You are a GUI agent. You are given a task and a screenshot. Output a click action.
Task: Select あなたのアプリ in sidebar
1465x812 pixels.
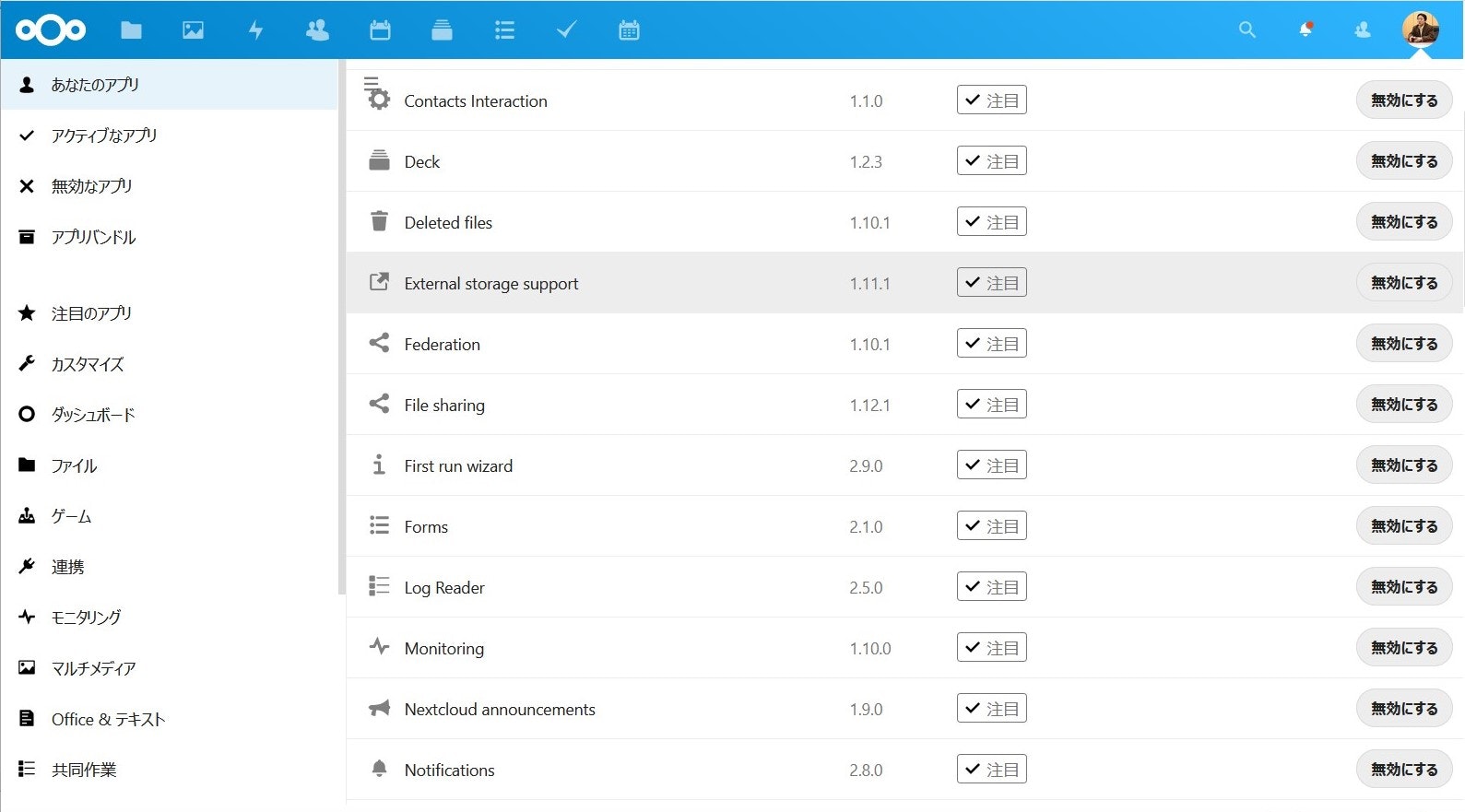[x=170, y=85]
